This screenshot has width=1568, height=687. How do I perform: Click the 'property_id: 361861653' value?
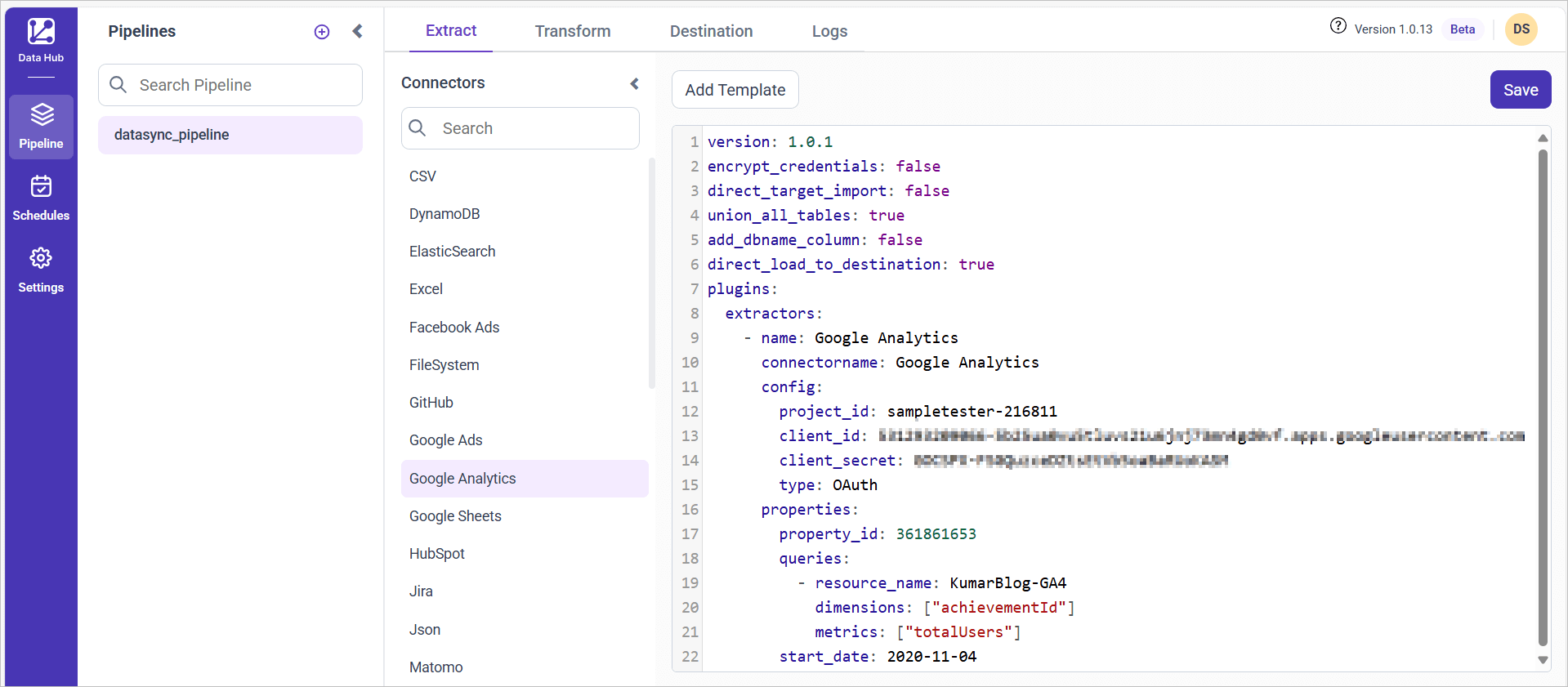(936, 534)
